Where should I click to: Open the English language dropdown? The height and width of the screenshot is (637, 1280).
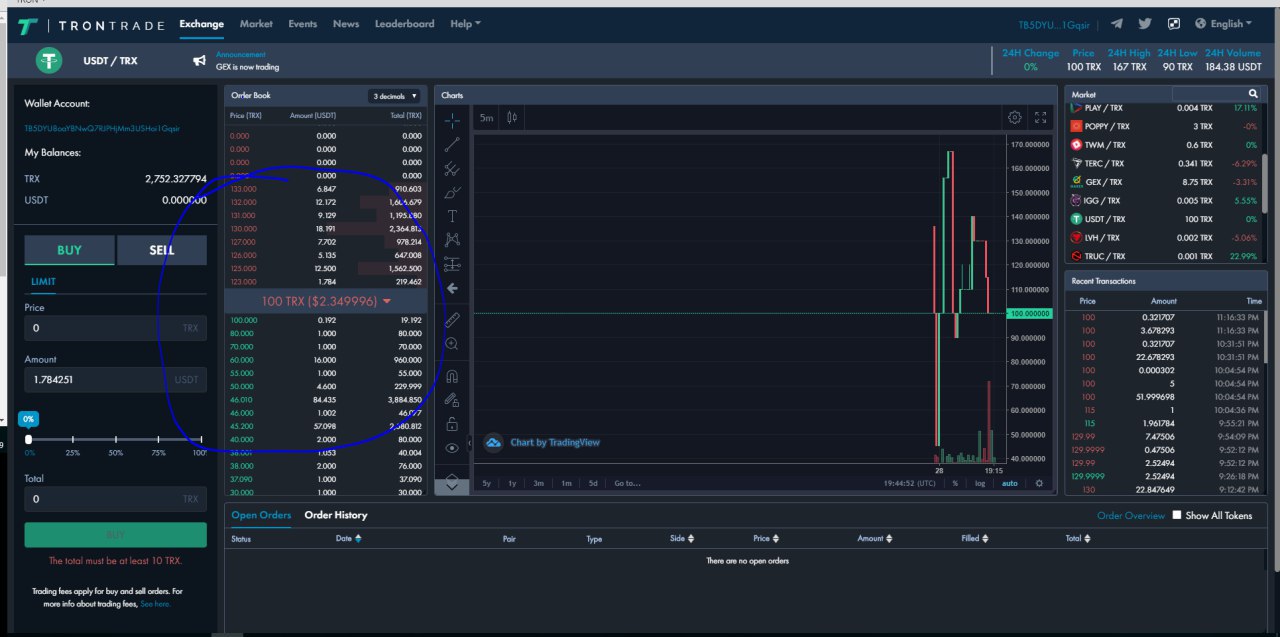[x=1225, y=24]
